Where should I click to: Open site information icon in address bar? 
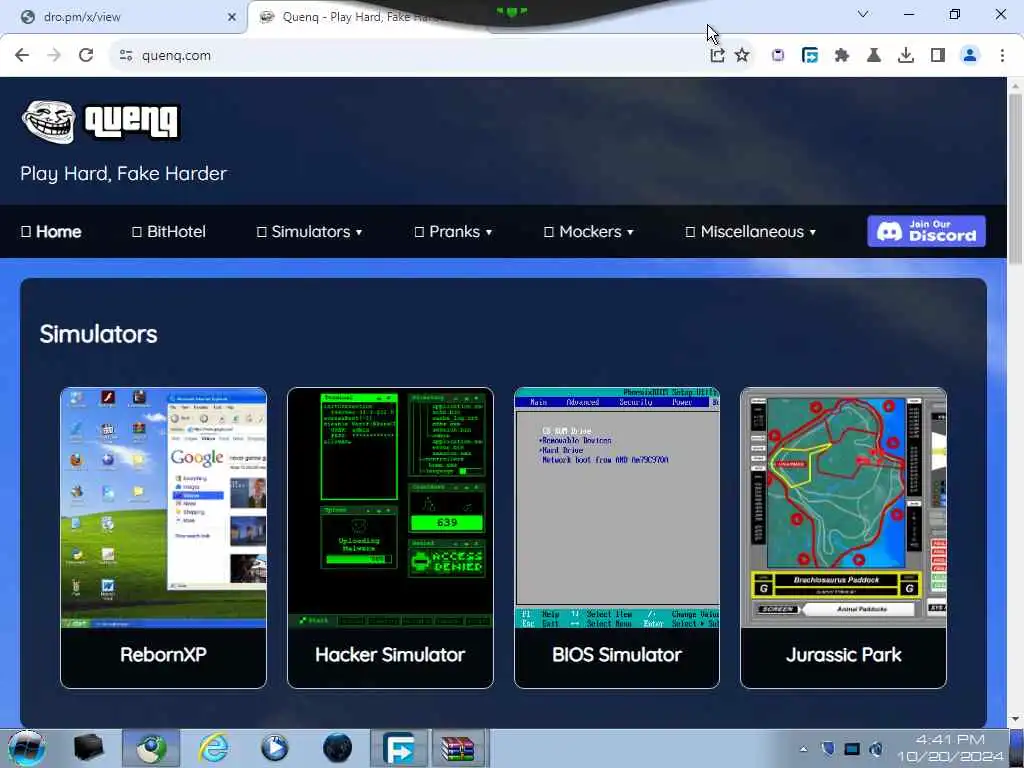pos(126,56)
